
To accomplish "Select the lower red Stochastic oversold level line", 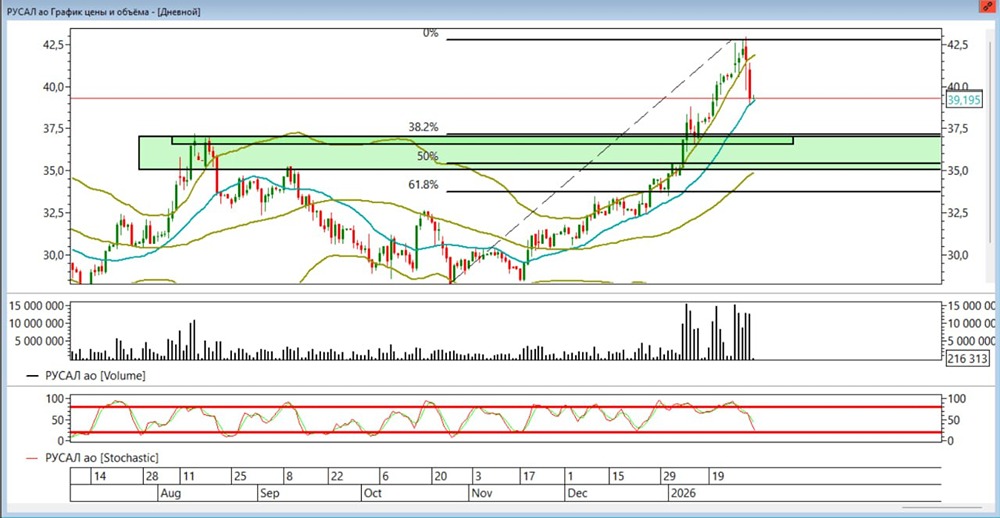I will click(506, 432).
